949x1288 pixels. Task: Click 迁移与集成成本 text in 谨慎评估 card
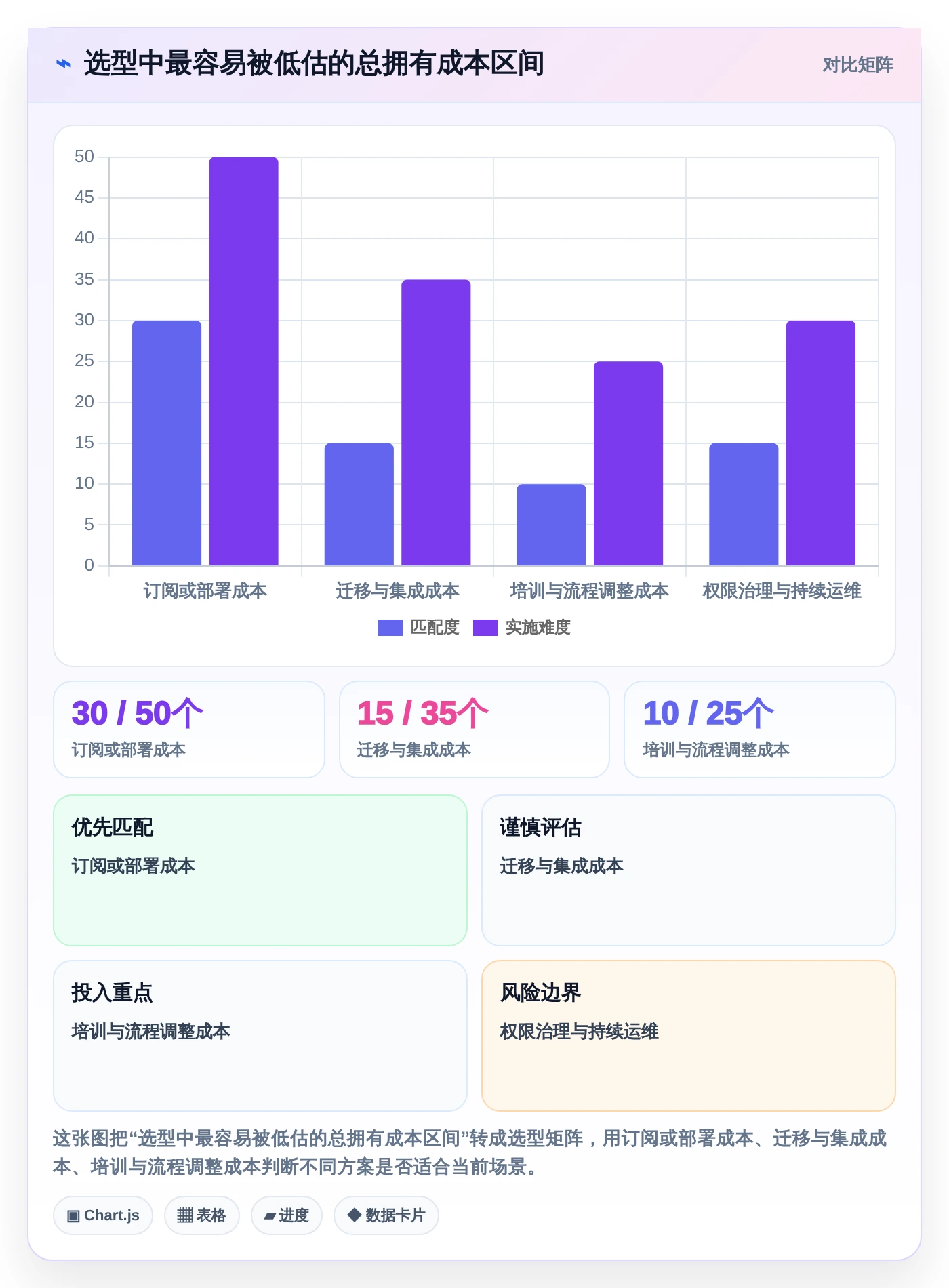[x=562, y=866]
